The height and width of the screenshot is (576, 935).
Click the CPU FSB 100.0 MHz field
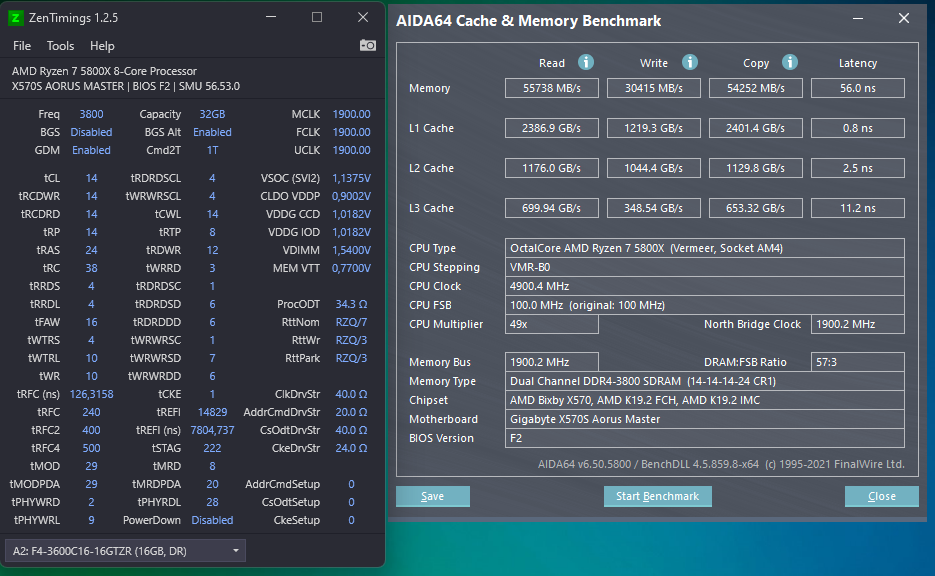pos(705,305)
